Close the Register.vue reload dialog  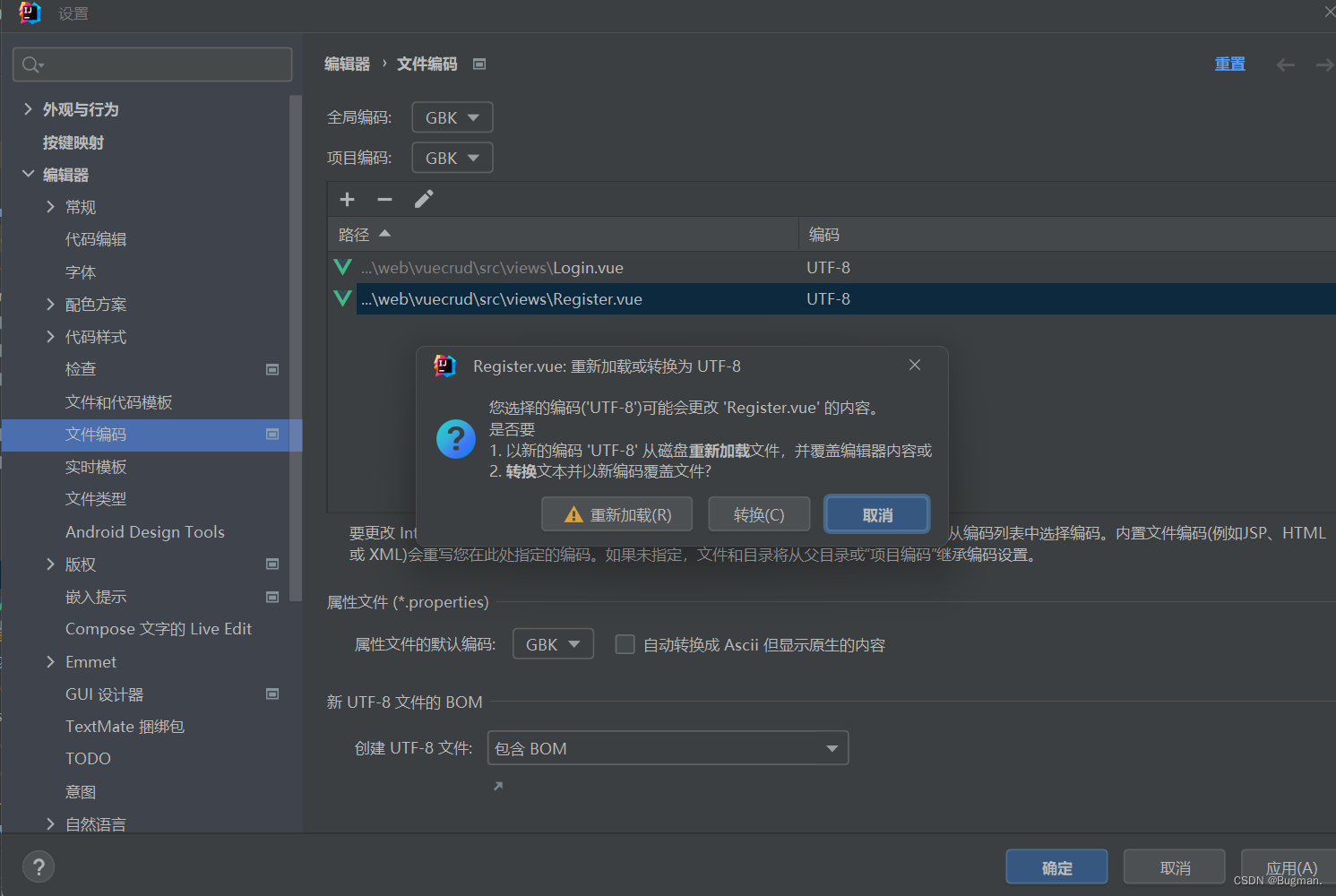(915, 365)
